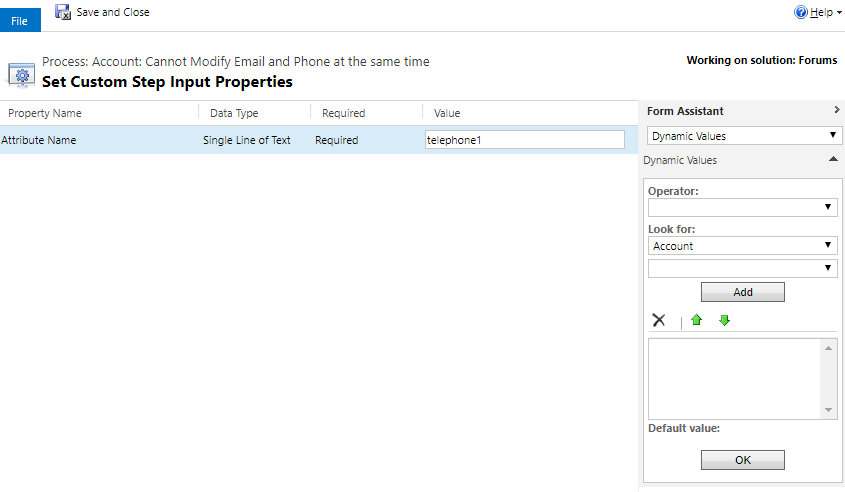845x492 pixels.
Task: Click inside the dynamic values list box
Action: tap(735, 378)
